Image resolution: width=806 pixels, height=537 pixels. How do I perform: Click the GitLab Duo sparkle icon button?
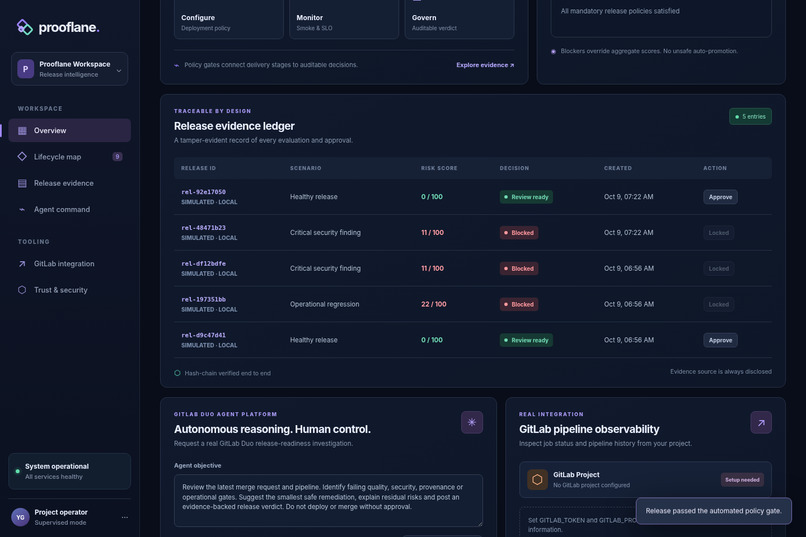coord(471,422)
